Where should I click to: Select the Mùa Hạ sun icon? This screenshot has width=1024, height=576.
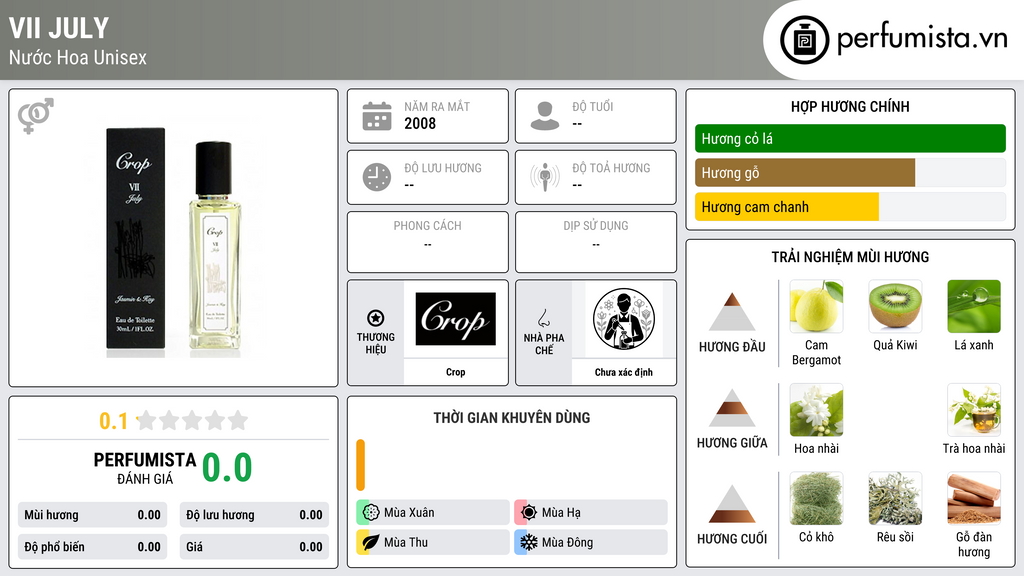tap(529, 513)
